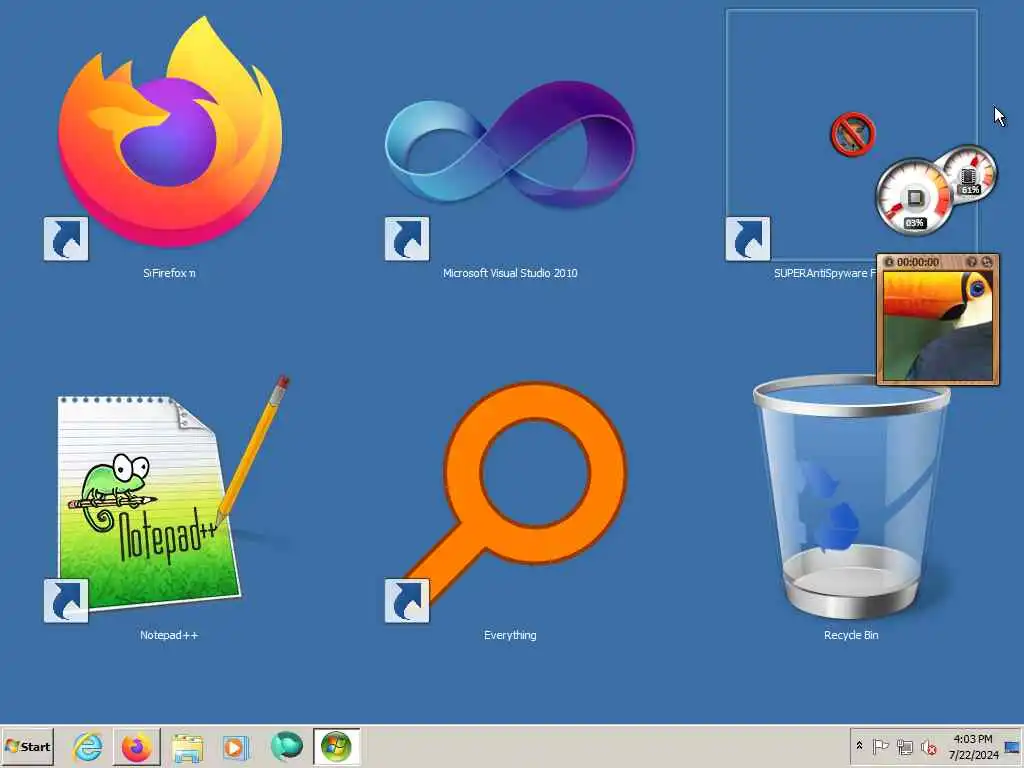The width and height of the screenshot is (1024, 768).
Task: Click the puzzle gadget timer icon
Action: pos(889,262)
